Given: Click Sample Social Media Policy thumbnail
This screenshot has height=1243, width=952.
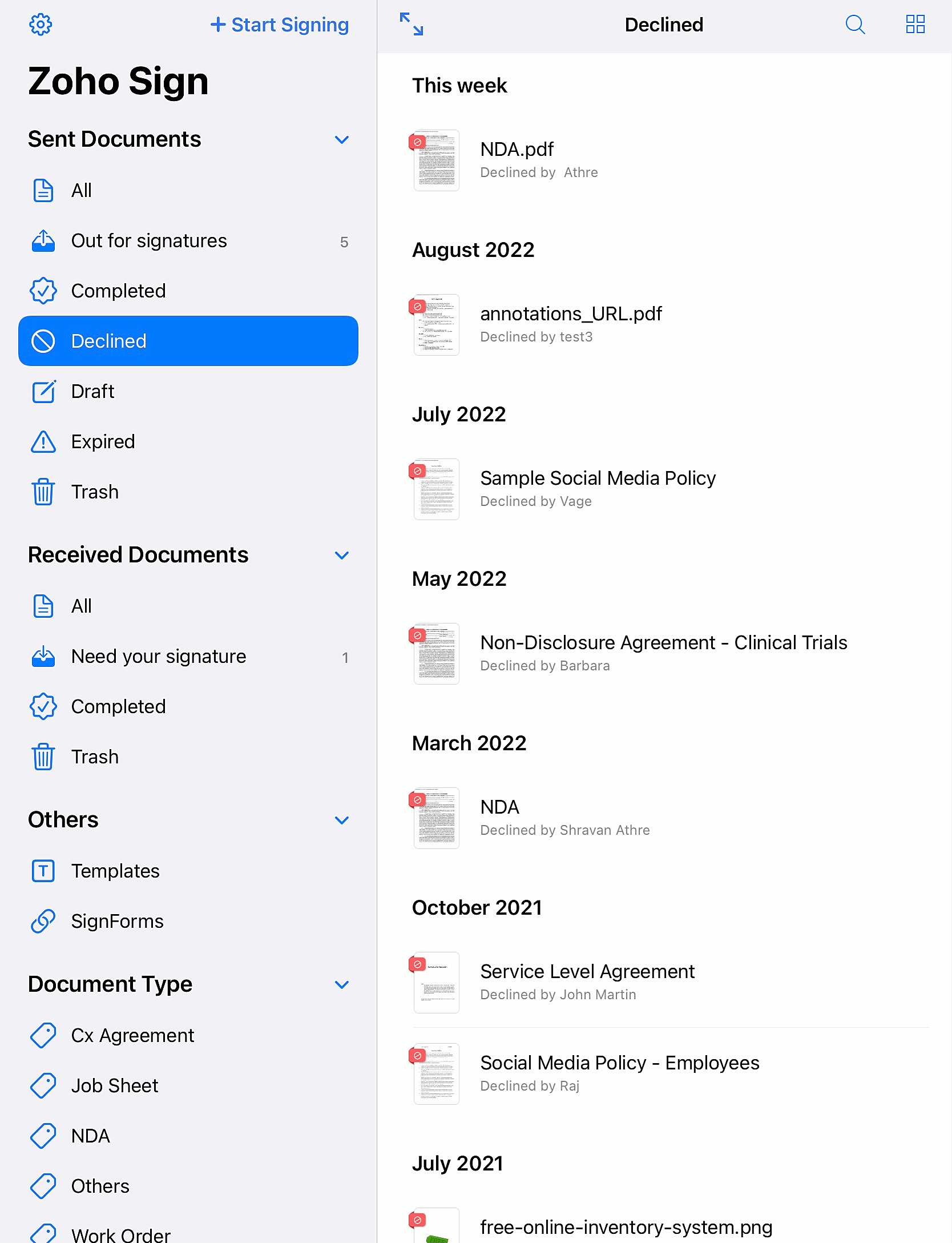Looking at the screenshot, I should [437, 489].
